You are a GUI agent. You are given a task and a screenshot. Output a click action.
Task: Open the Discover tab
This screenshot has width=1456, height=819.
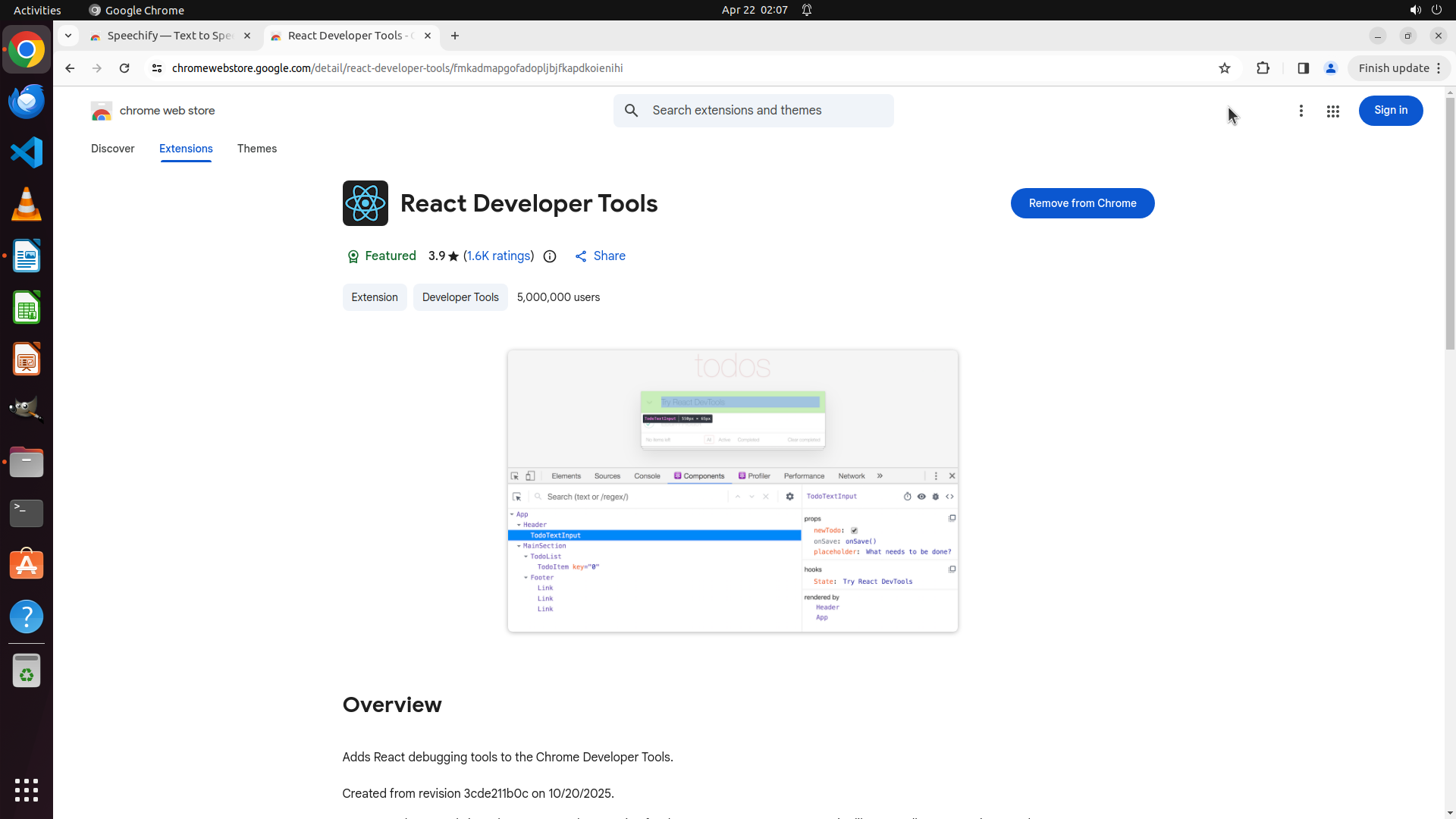(x=112, y=149)
